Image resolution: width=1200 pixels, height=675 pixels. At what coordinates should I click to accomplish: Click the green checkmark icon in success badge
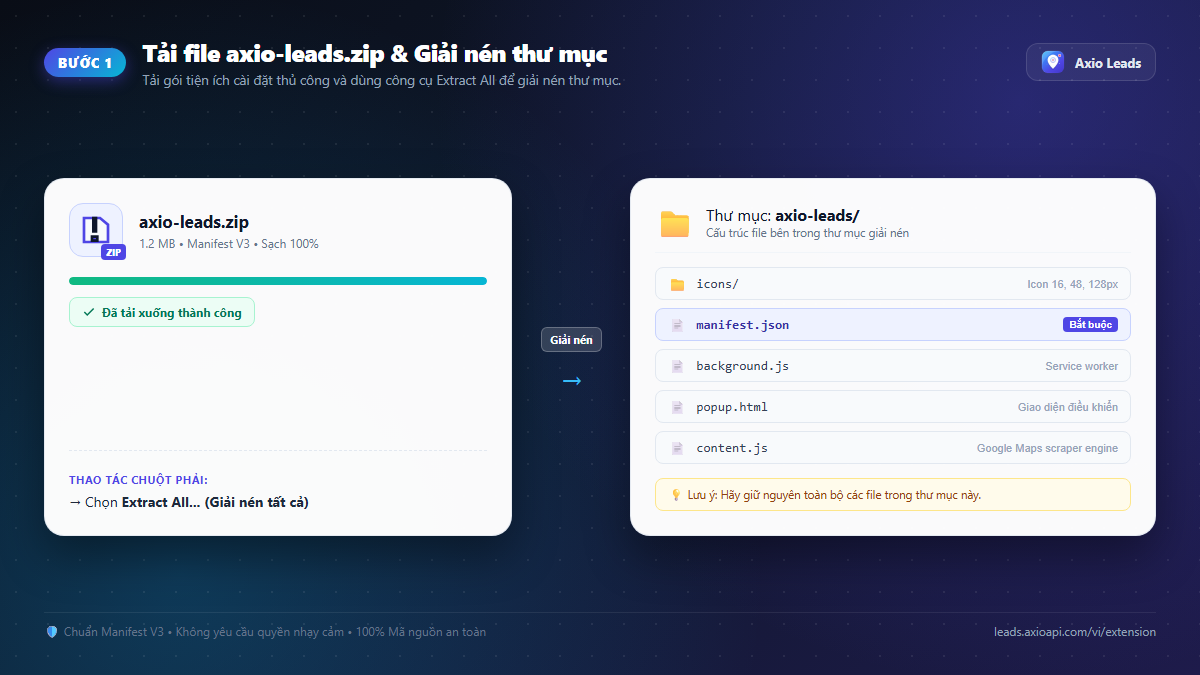89,313
